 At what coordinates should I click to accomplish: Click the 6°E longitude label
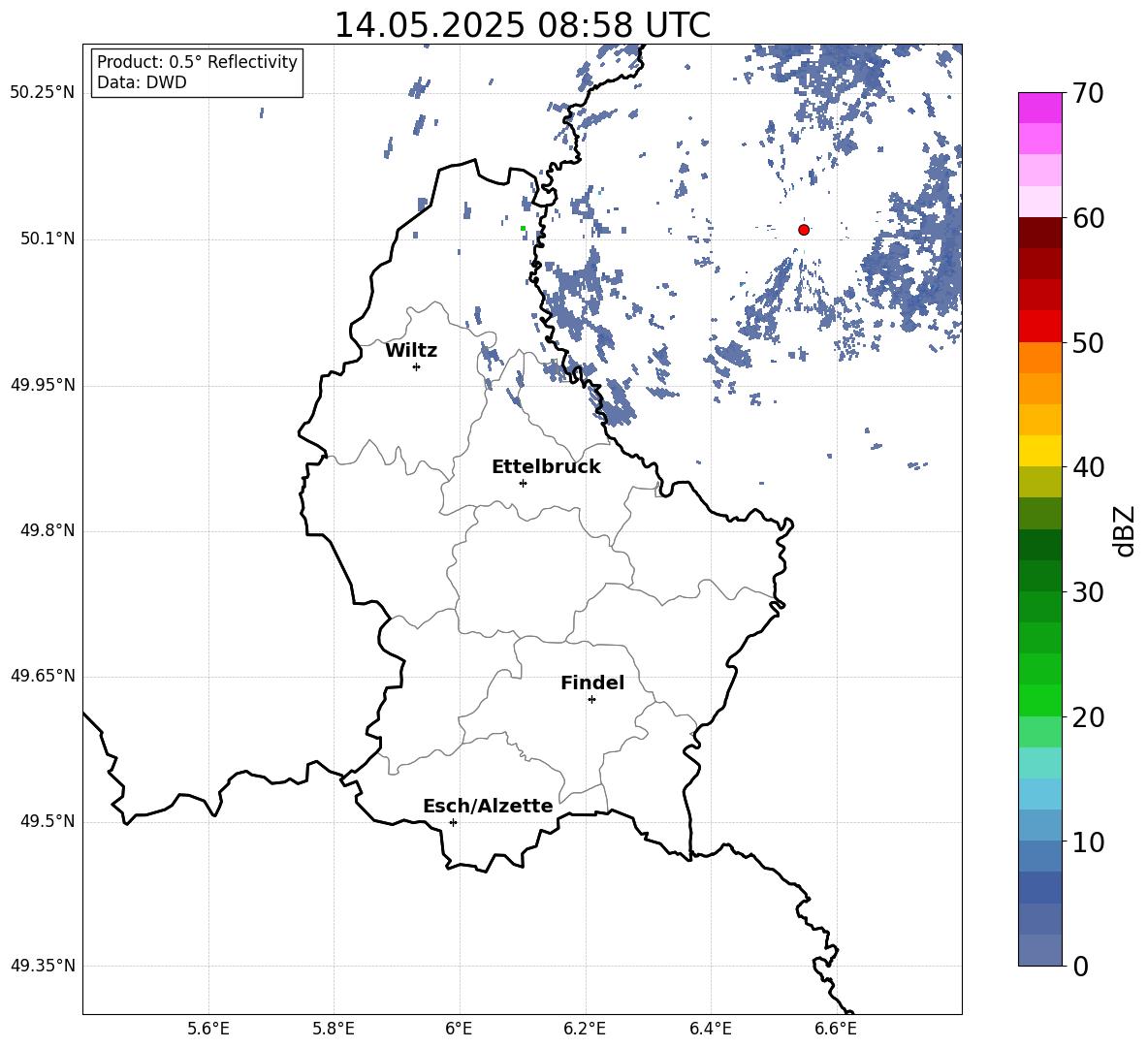(x=459, y=1029)
